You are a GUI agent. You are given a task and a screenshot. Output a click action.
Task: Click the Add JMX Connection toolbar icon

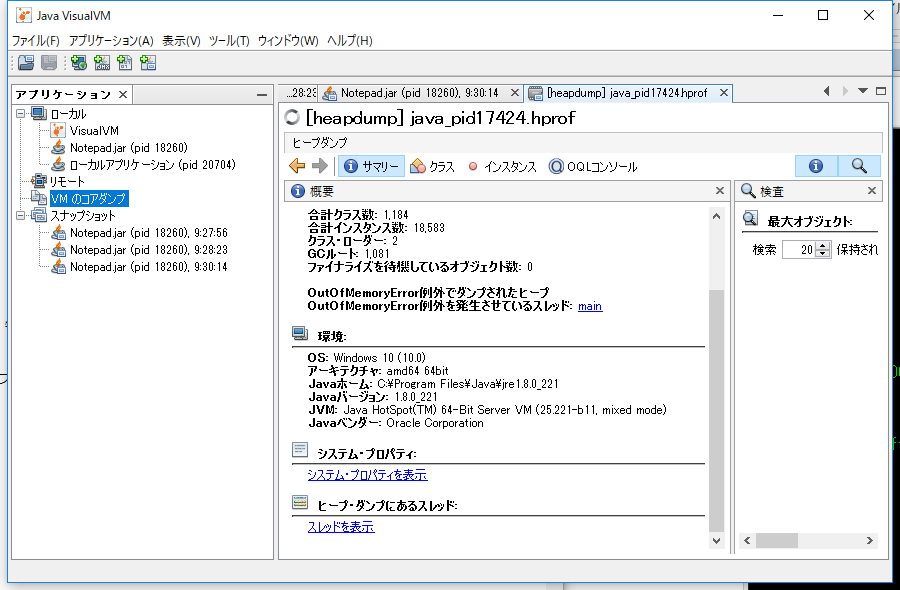[102, 63]
